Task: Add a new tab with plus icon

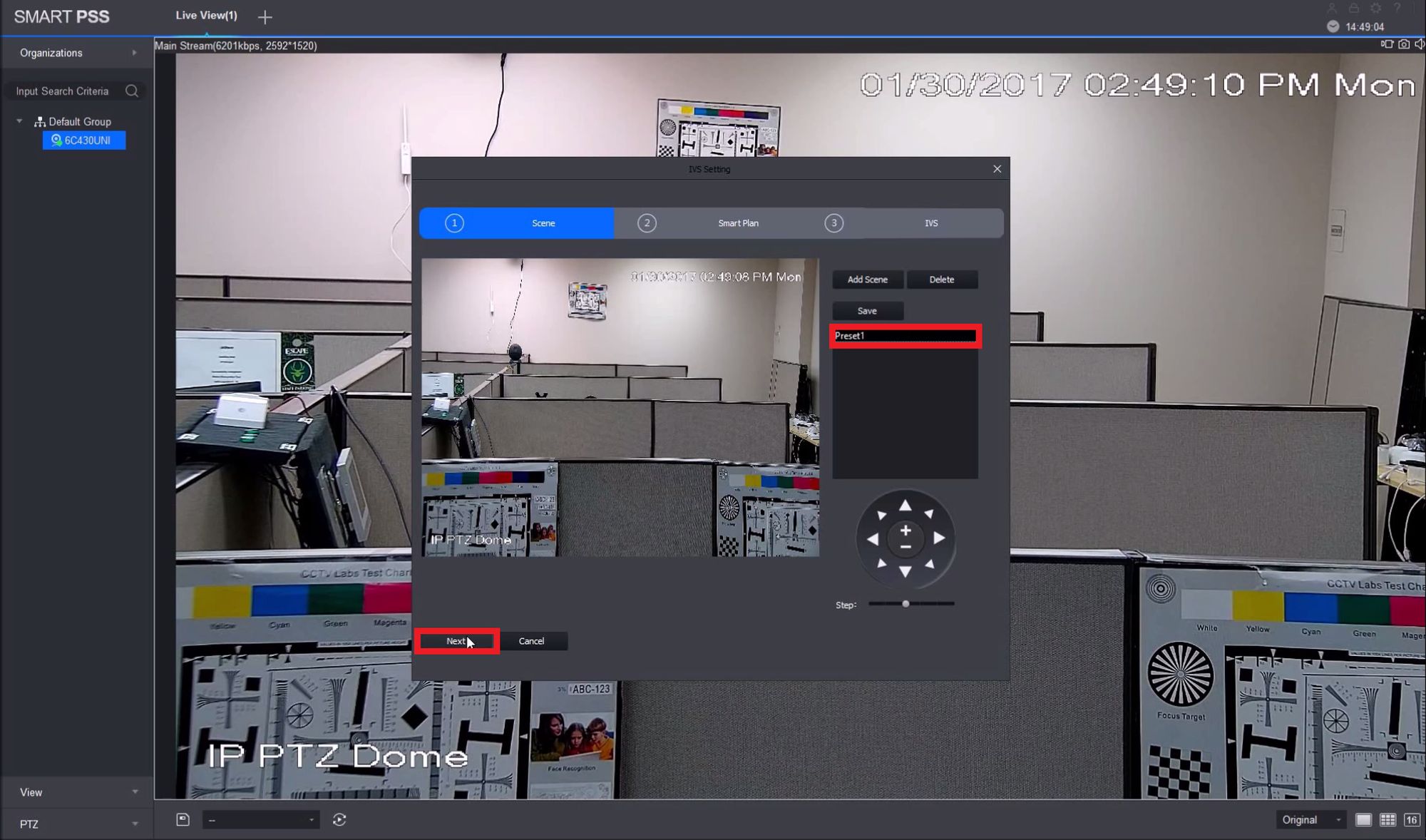Action: [x=265, y=17]
